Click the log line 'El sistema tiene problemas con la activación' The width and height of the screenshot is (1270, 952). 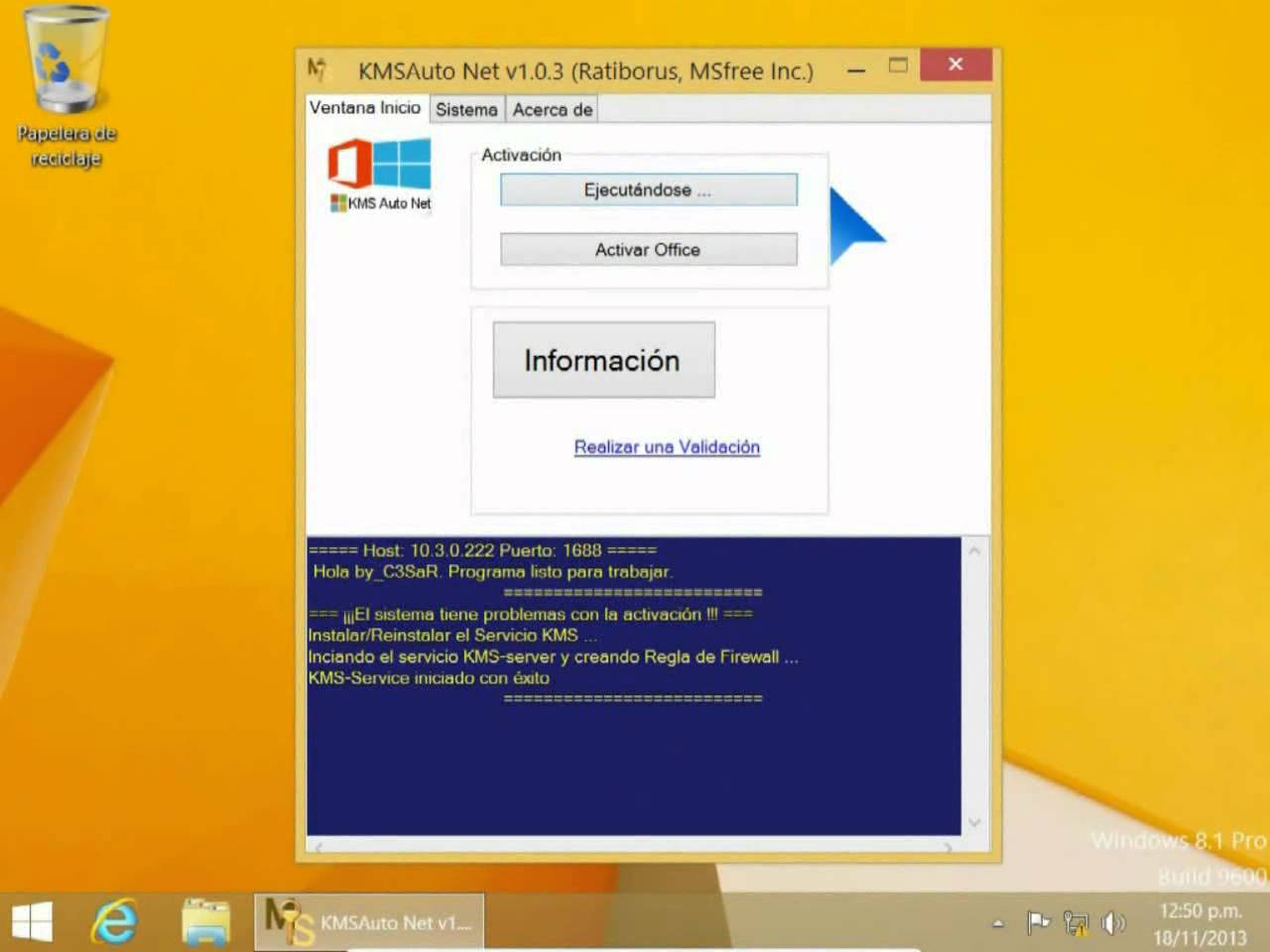tap(531, 614)
